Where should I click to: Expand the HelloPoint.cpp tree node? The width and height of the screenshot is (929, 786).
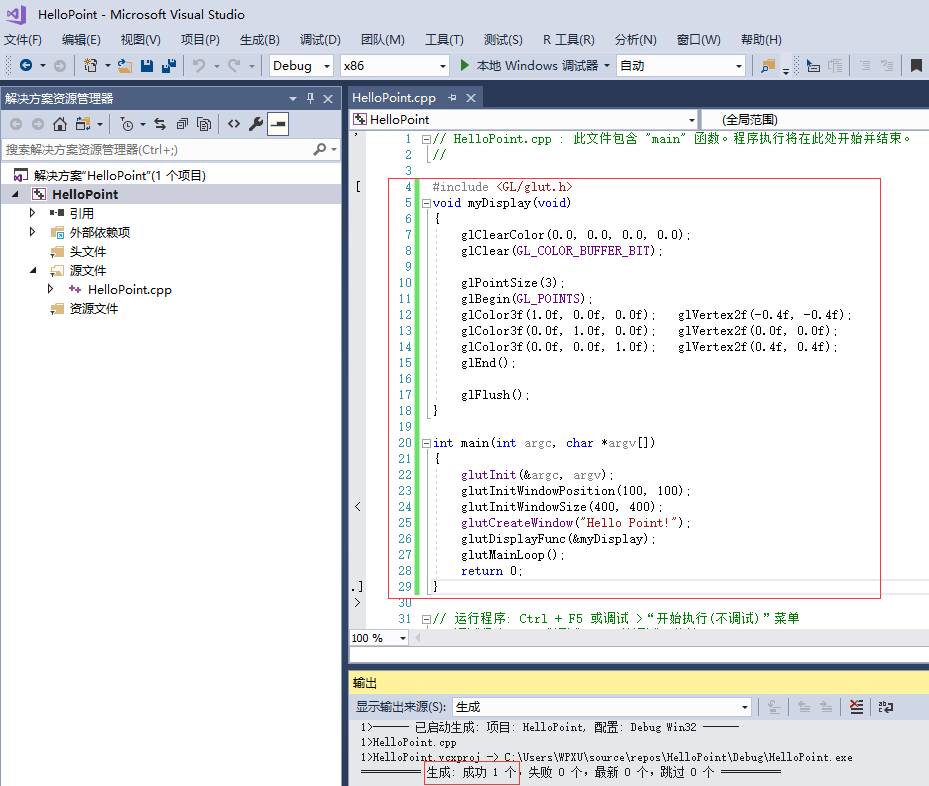tap(50, 289)
